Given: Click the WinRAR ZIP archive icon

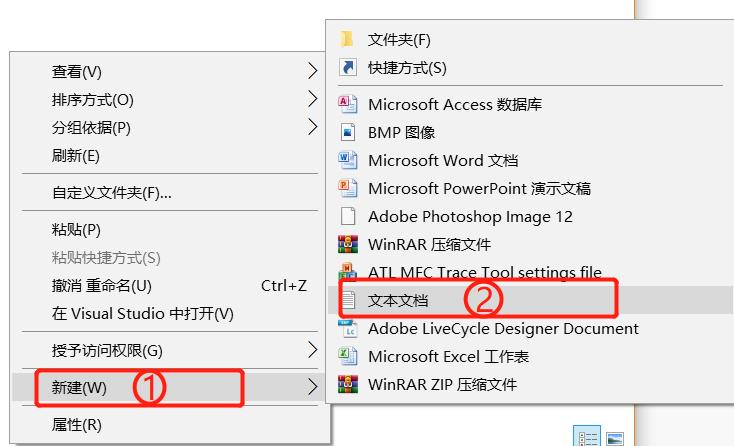Looking at the screenshot, I should (x=348, y=384).
